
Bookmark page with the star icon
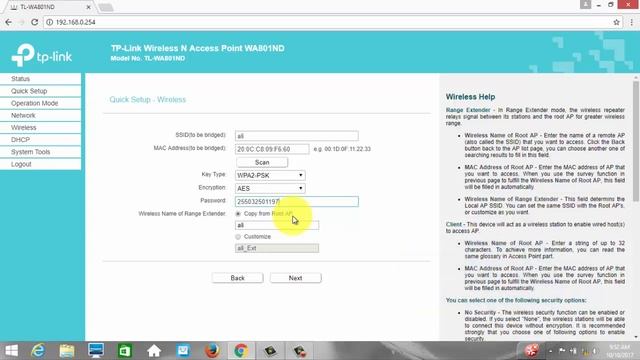[616, 22]
